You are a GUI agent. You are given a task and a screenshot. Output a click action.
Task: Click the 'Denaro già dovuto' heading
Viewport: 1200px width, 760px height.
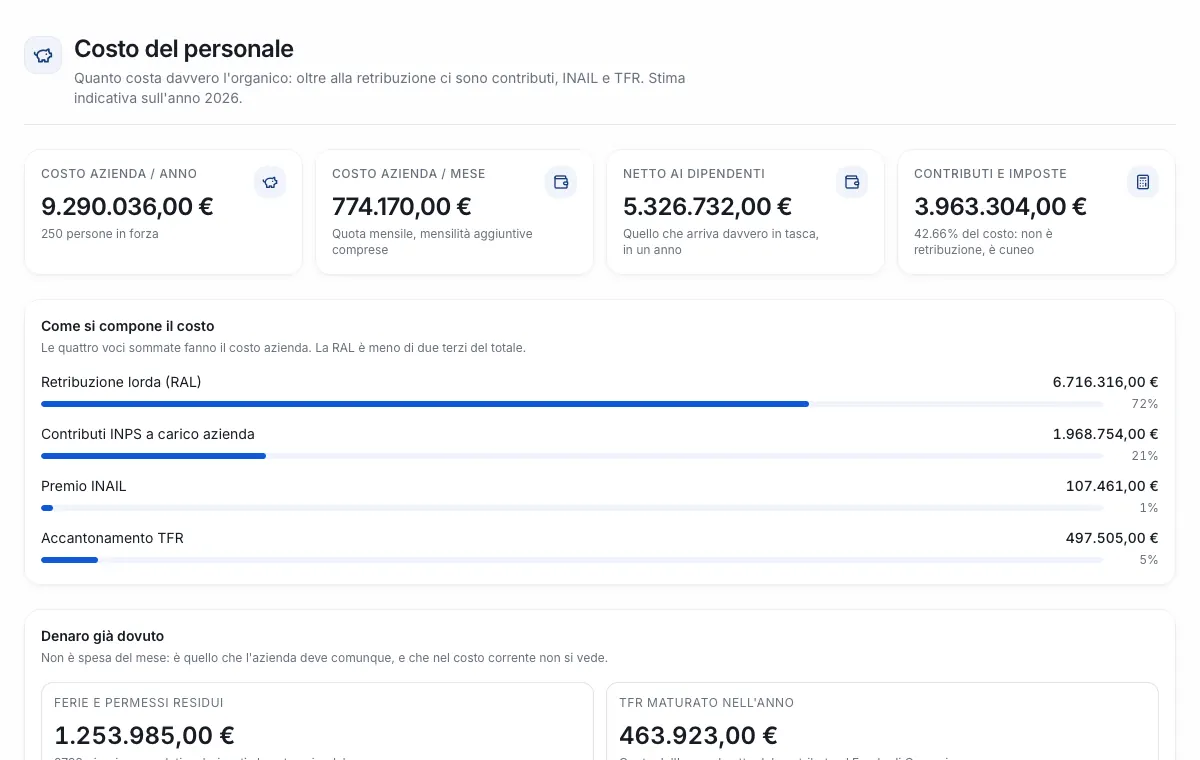tap(103, 636)
